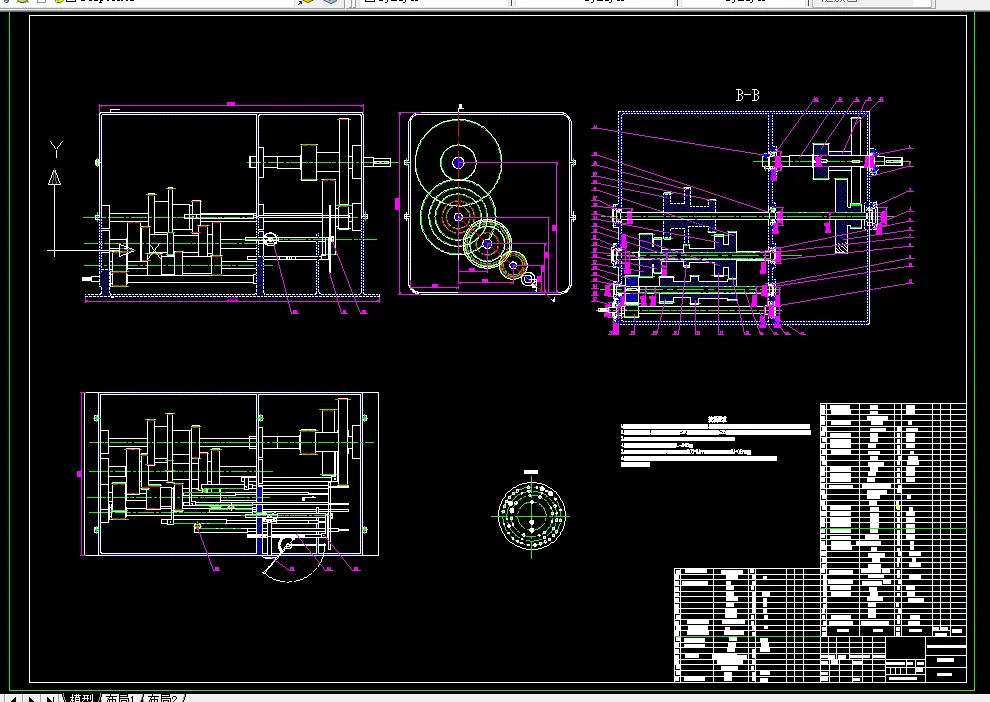Select the B-B section label text
This screenshot has width=990, height=702.
point(748,95)
